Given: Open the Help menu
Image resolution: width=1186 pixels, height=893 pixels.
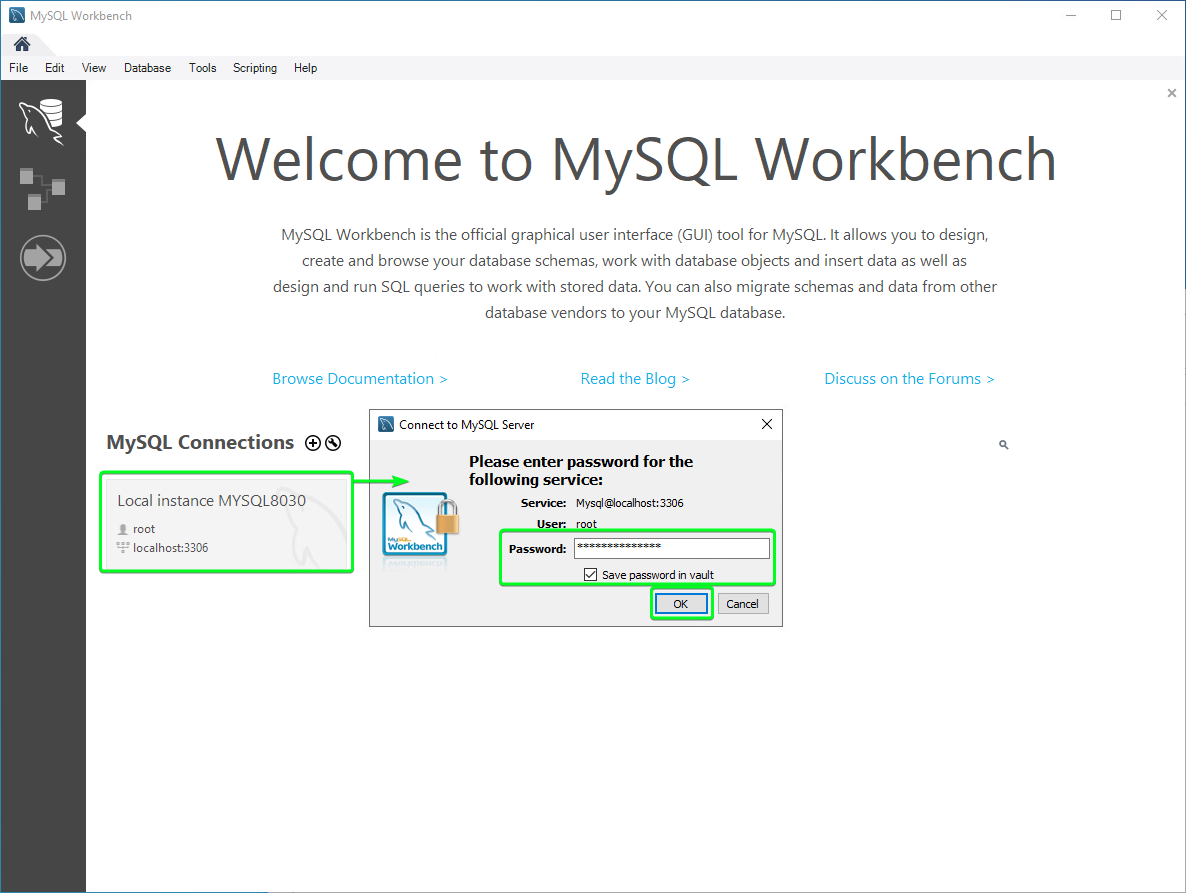Looking at the screenshot, I should coord(306,68).
